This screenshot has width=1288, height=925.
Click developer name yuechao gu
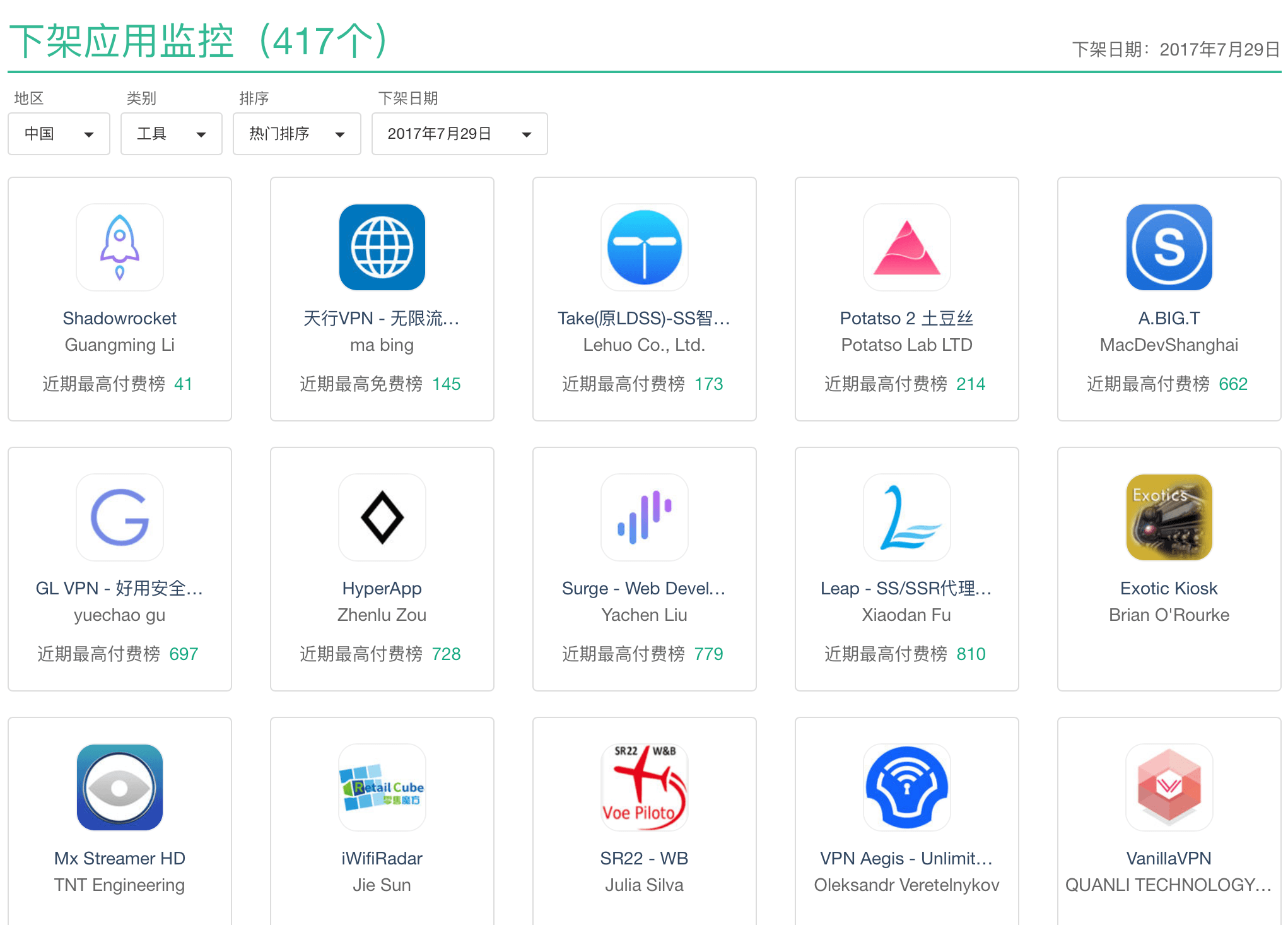pyautogui.click(x=120, y=615)
